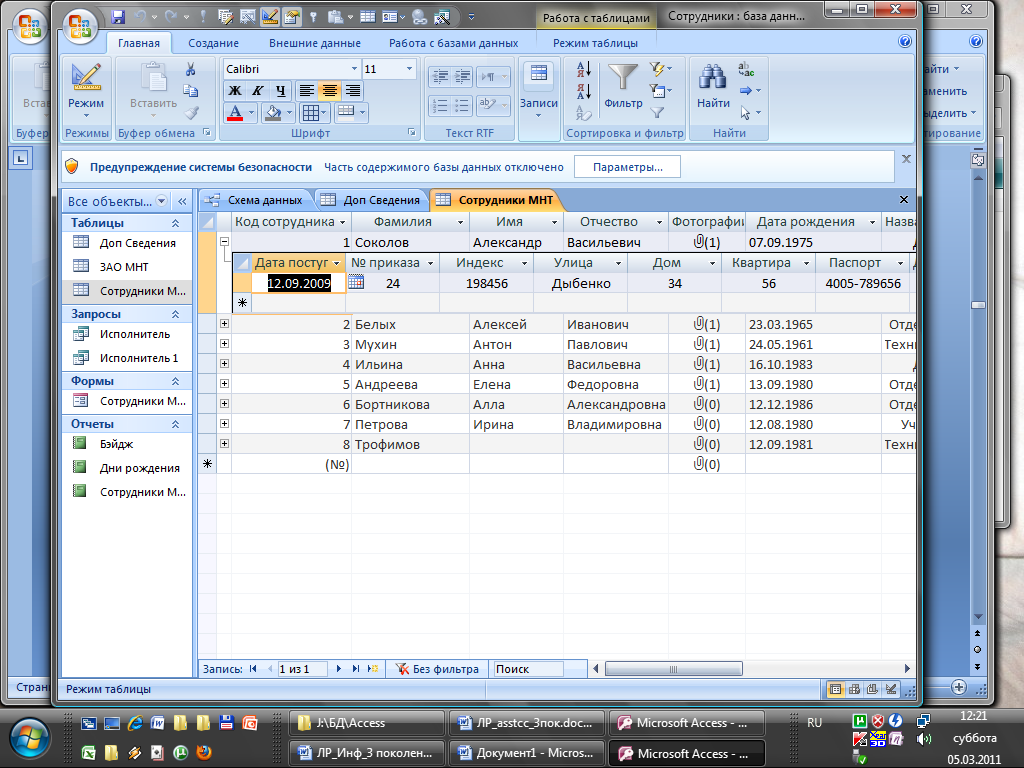This screenshot has height=768, width=1024.
Task: Collapse the Запросы group
Action: 176,314
